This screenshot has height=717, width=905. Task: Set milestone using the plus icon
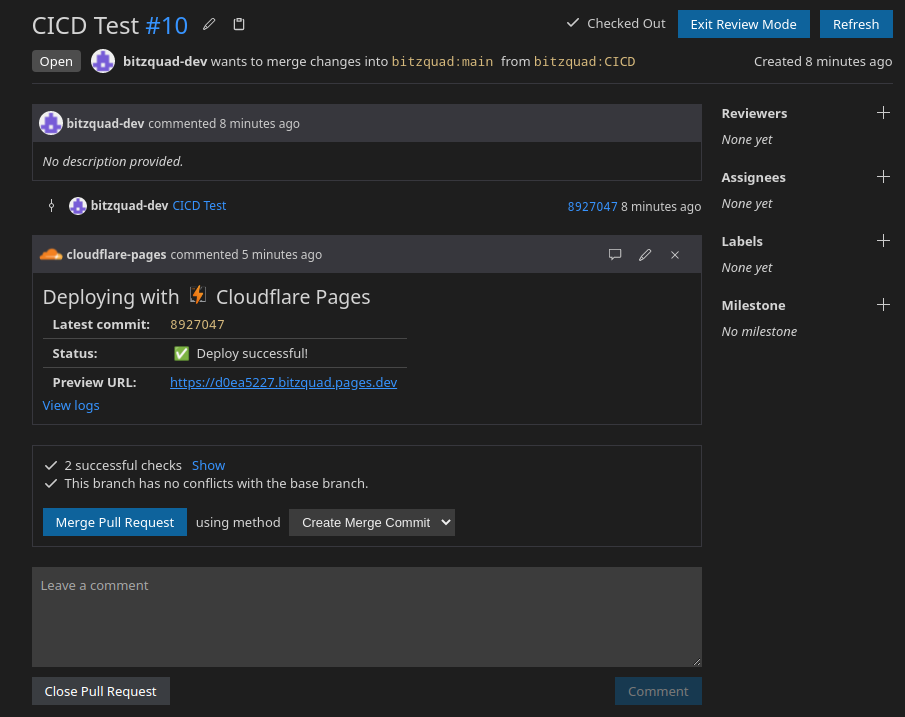(883, 305)
